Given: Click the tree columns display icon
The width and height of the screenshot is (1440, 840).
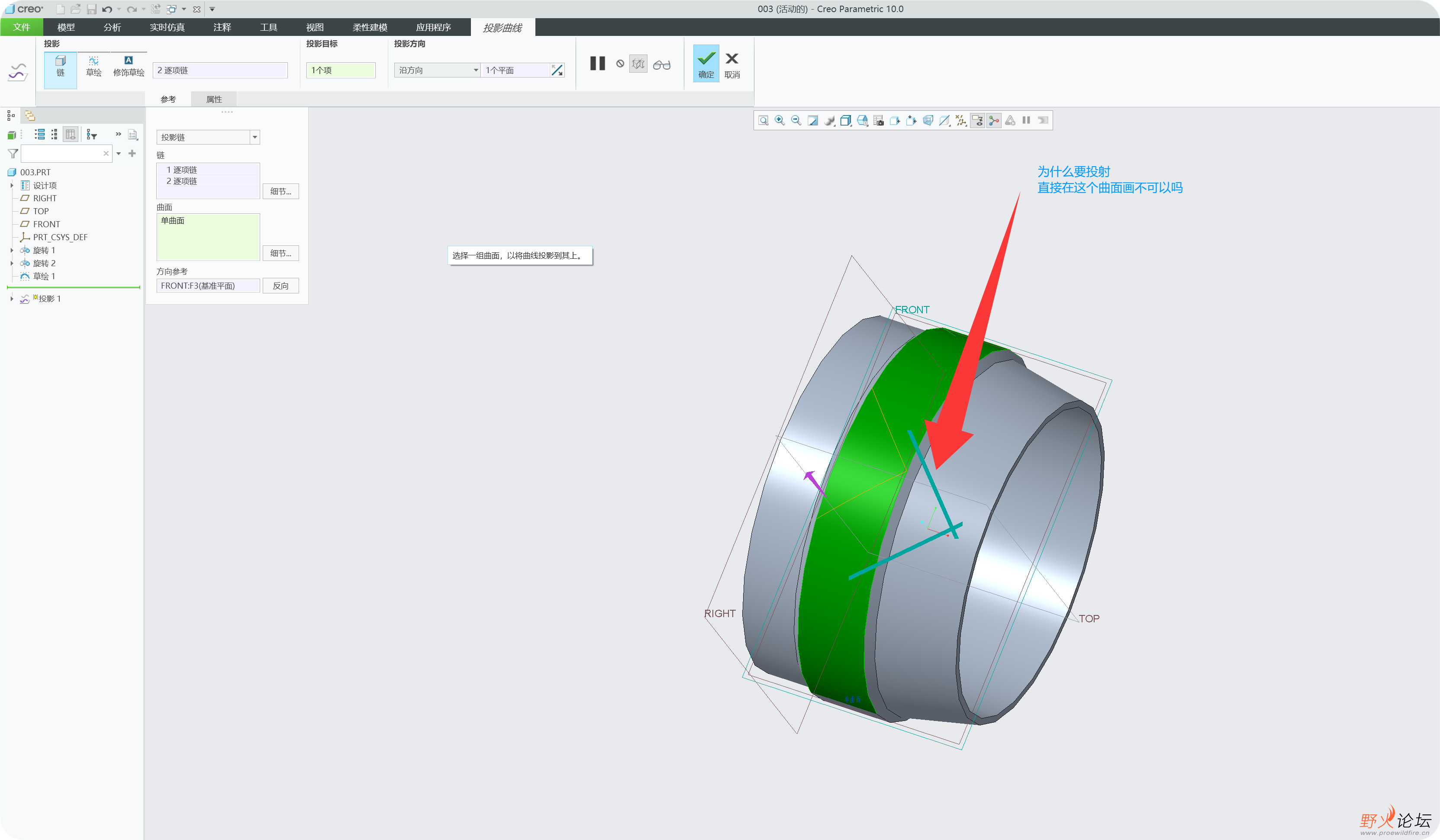Looking at the screenshot, I should coord(70,135).
